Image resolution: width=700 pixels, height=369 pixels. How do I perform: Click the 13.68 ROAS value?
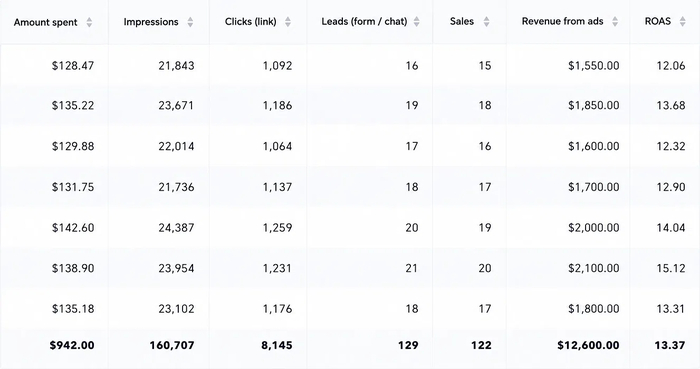click(671, 106)
